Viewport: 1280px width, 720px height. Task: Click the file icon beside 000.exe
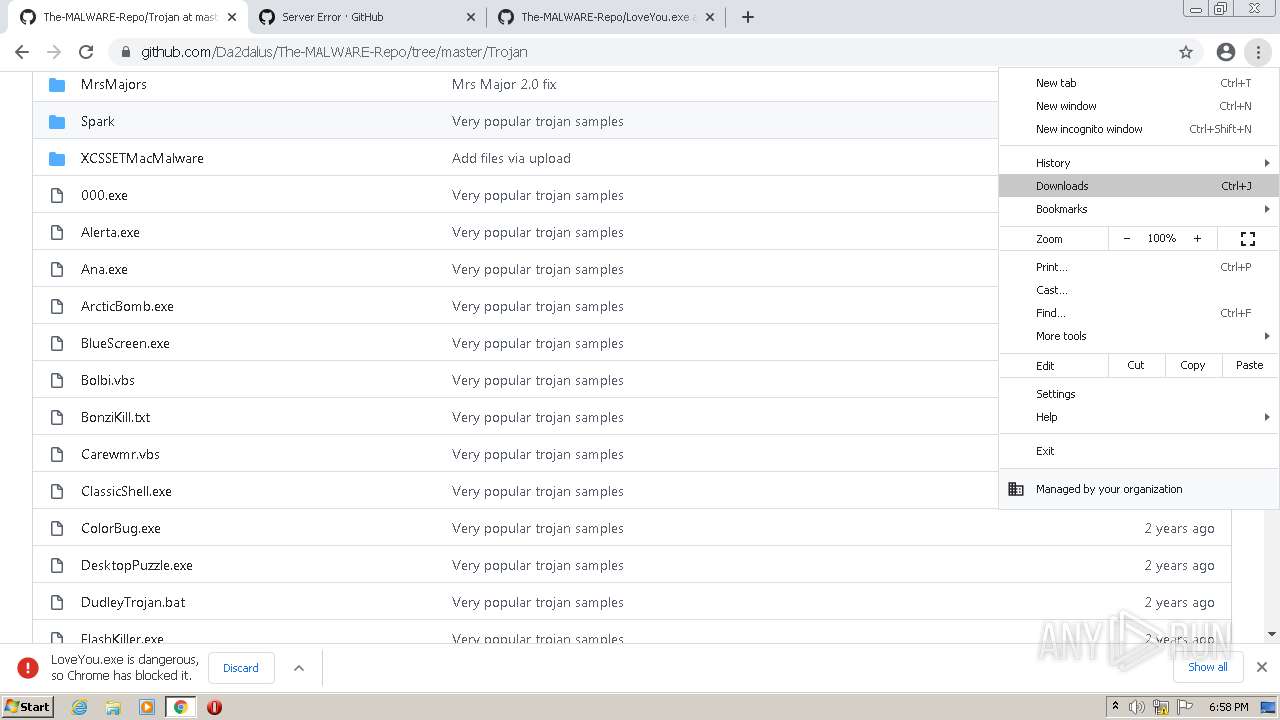pos(57,195)
